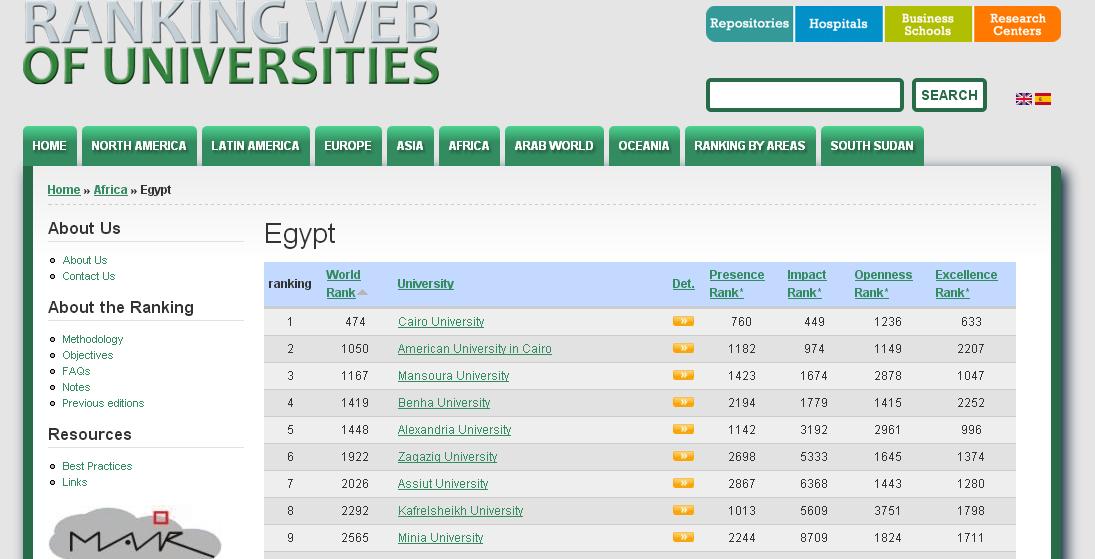Screen dimensions: 1095x559
Task: Open Best Practices sidebar link
Action: [97, 466]
